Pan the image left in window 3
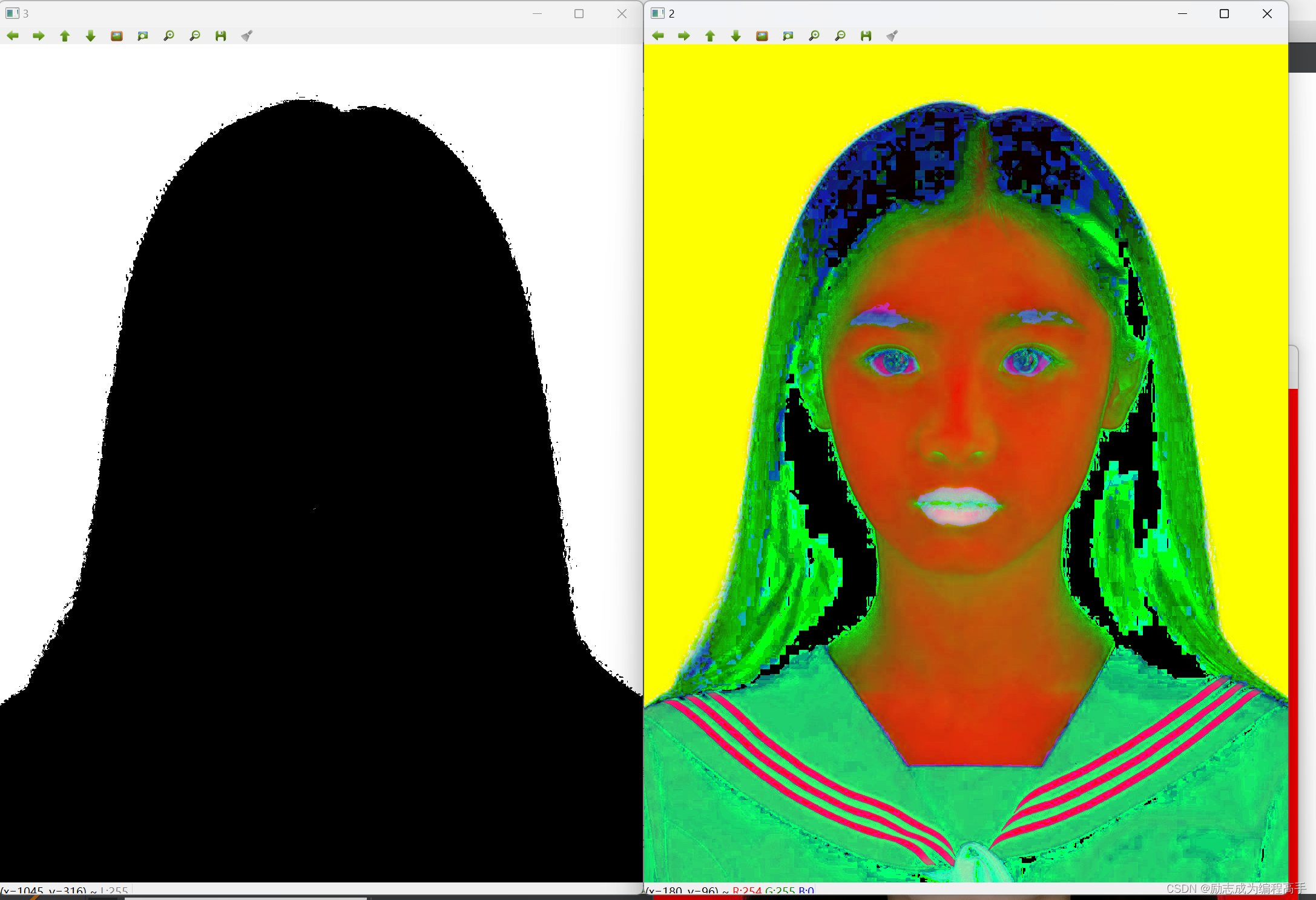The width and height of the screenshot is (1316, 900). [13, 36]
